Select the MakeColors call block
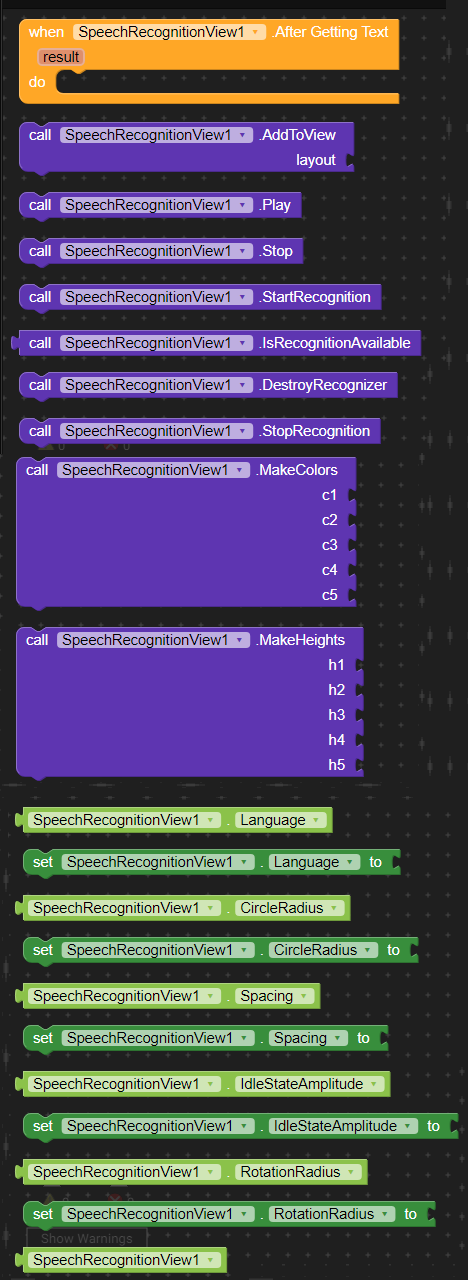 [186, 532]
